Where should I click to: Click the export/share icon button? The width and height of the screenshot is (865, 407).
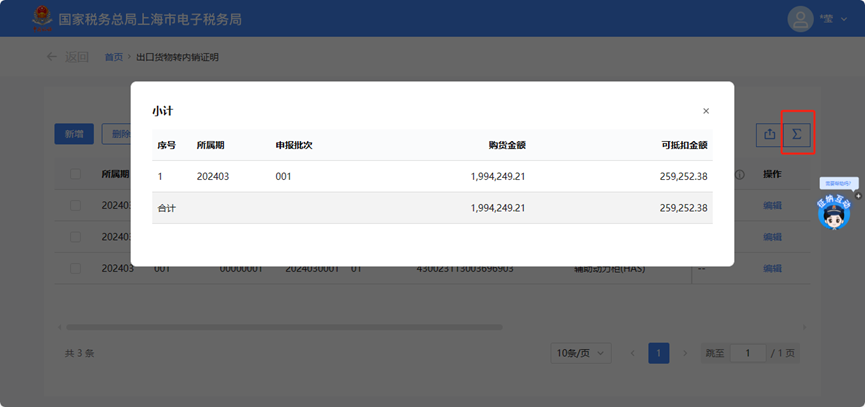point(769,134)
